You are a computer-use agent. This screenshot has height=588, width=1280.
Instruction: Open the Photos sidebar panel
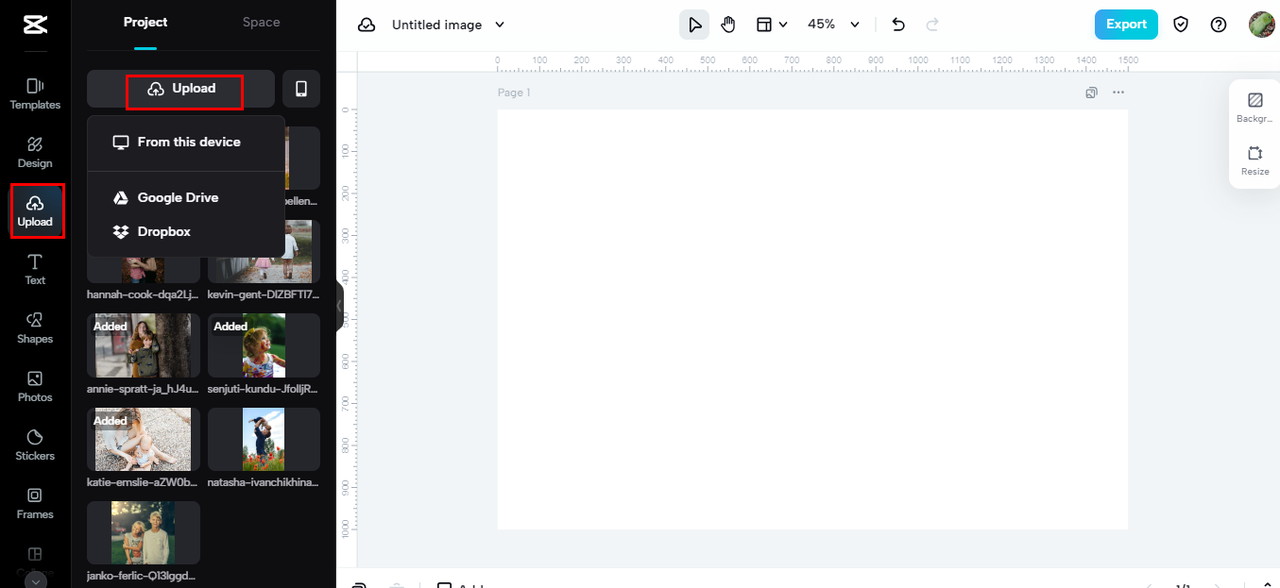point(35,387)
